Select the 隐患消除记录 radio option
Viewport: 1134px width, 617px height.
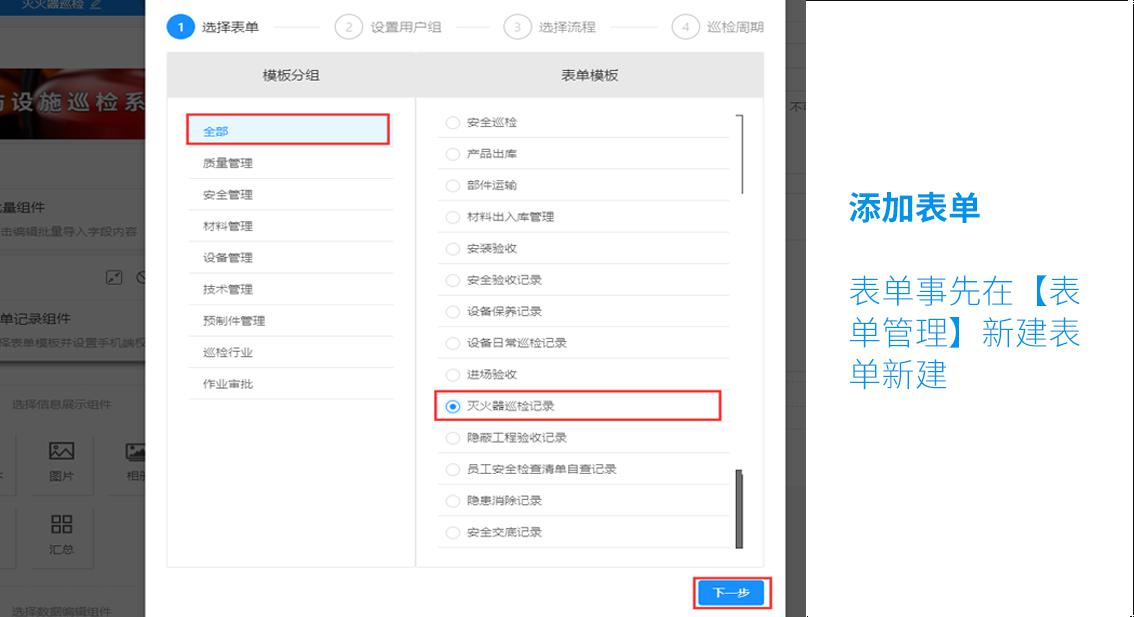tap(452, 501)
